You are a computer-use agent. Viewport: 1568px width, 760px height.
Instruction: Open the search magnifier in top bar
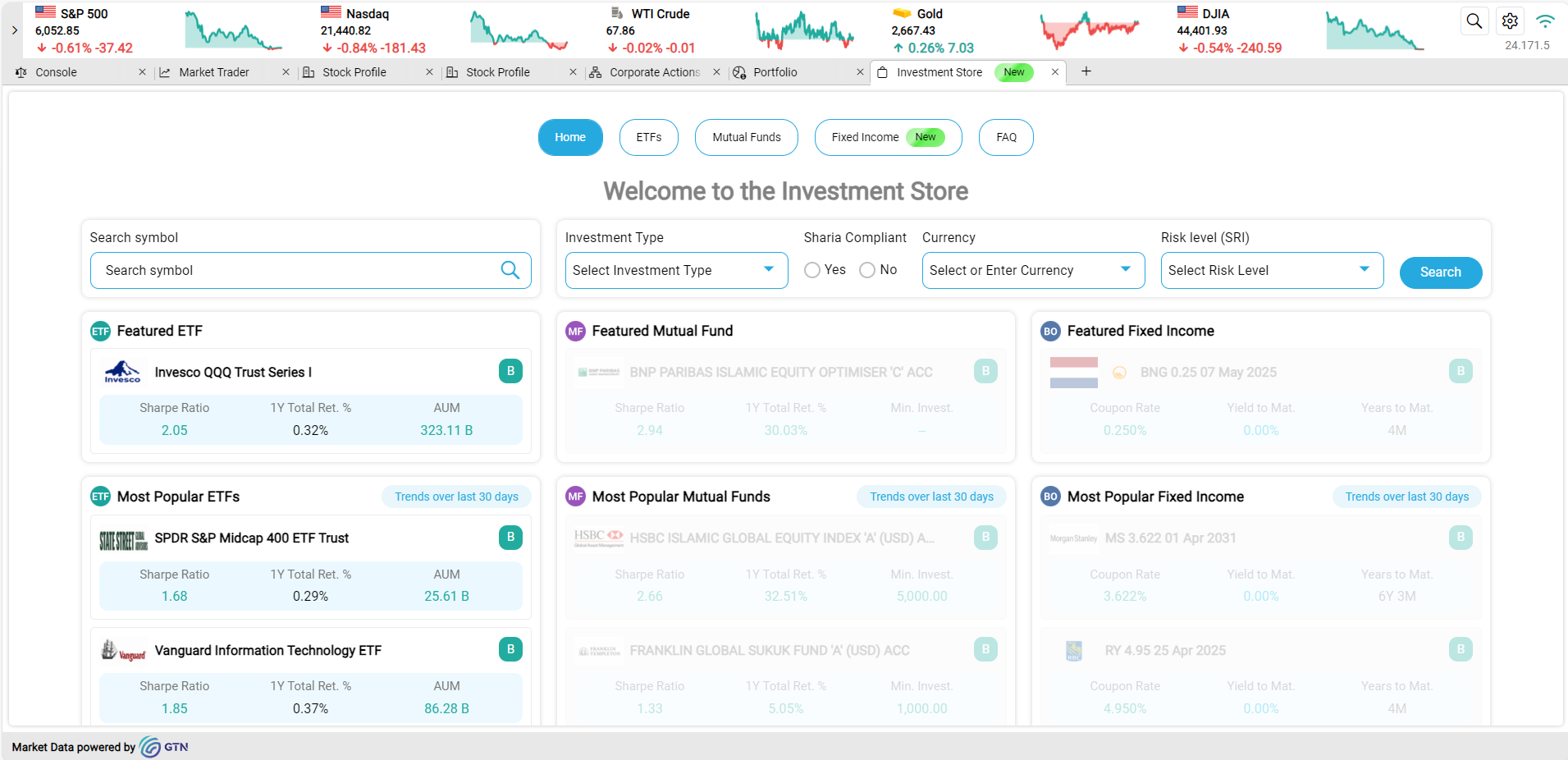click(x=1474, y=21)
